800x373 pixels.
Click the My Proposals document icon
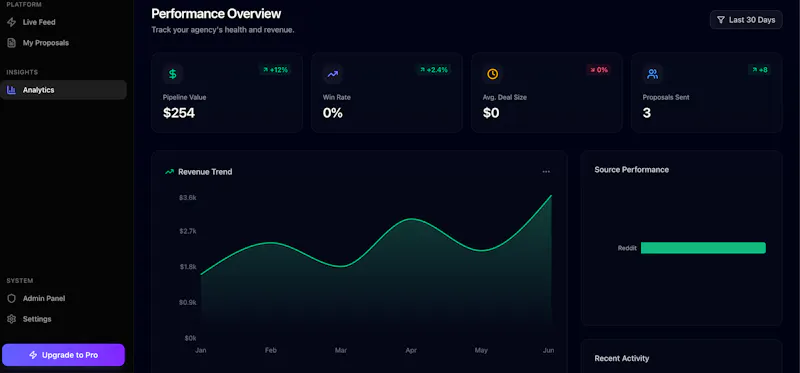pyautogui.click(x=11, y=43)
